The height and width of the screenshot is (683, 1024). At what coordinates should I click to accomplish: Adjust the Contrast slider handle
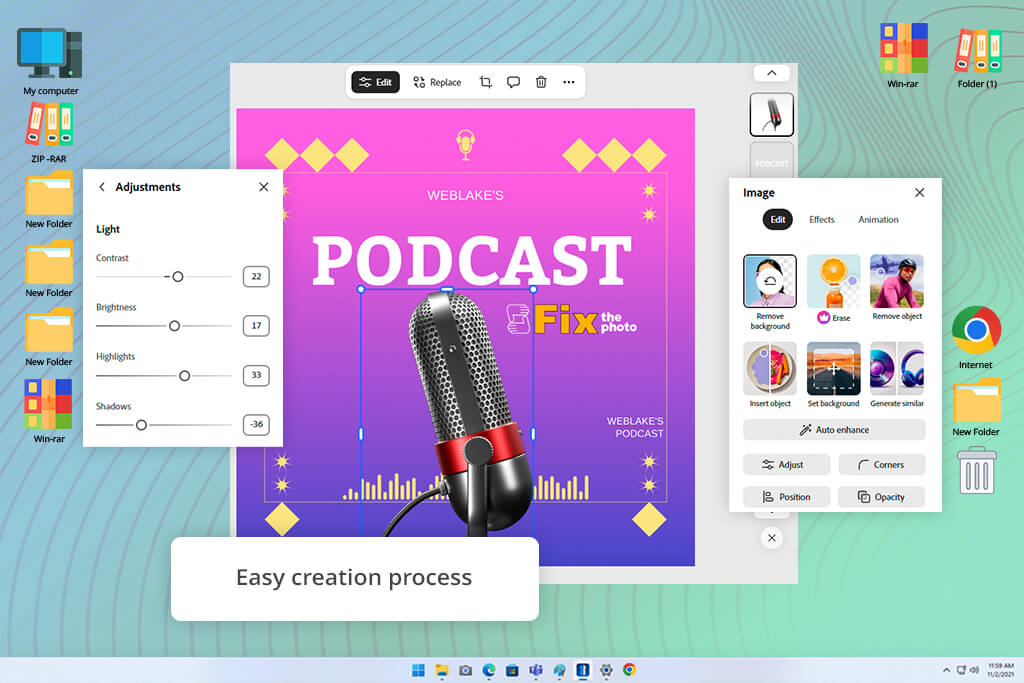[178, 277]
